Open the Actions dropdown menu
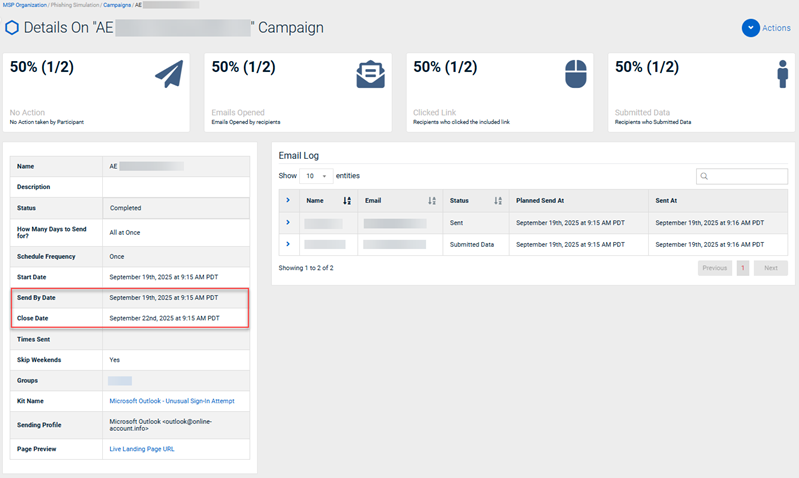Viewport: 799px width, 478px height. (766, 28)
